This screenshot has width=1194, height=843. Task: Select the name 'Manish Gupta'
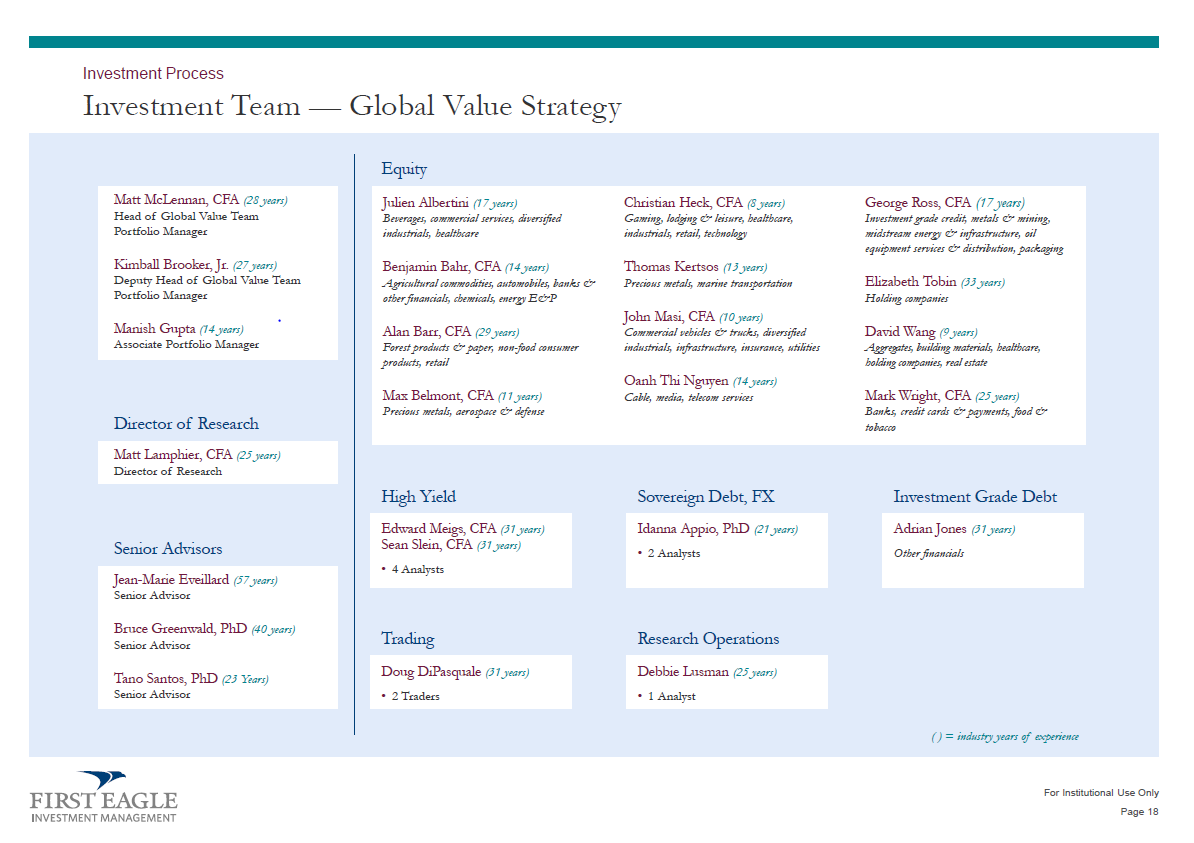coord(155,328)
